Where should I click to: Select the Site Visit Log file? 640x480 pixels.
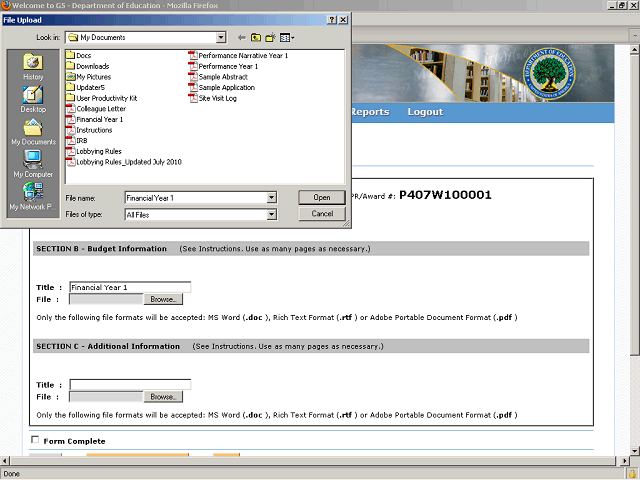(213, 98)
